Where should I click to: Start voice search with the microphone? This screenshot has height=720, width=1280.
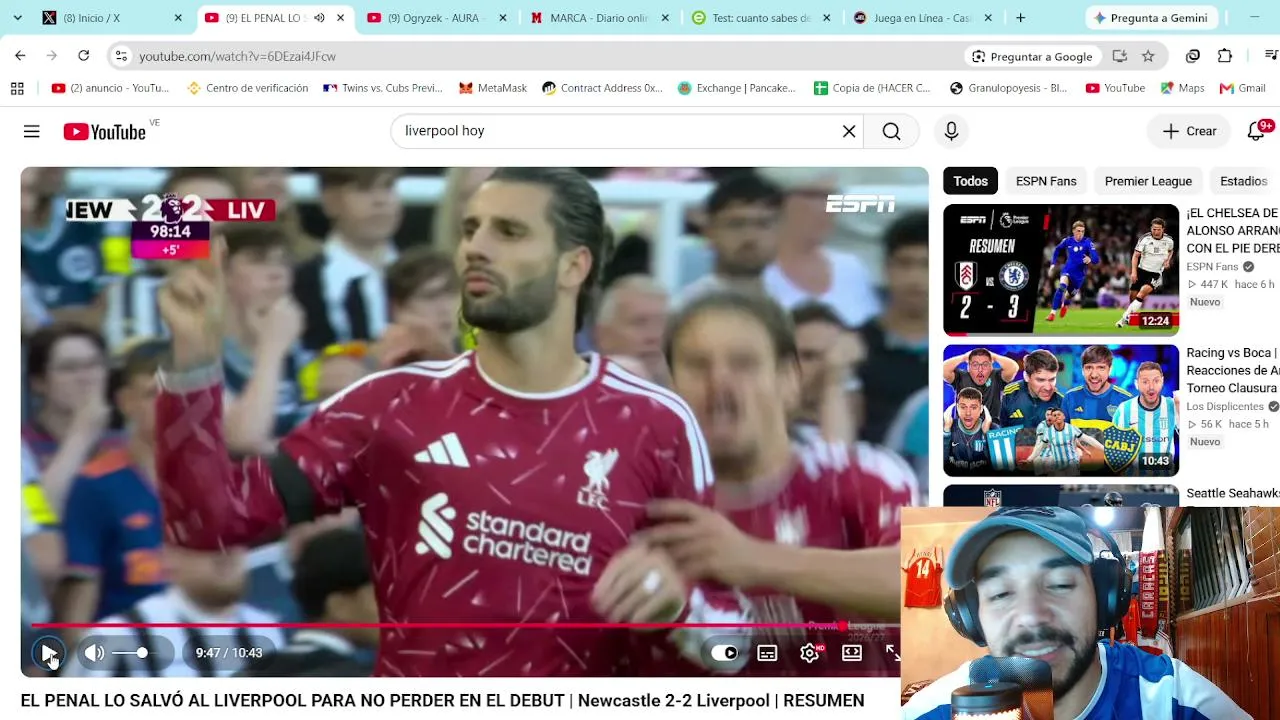click(x=951, y=131)
